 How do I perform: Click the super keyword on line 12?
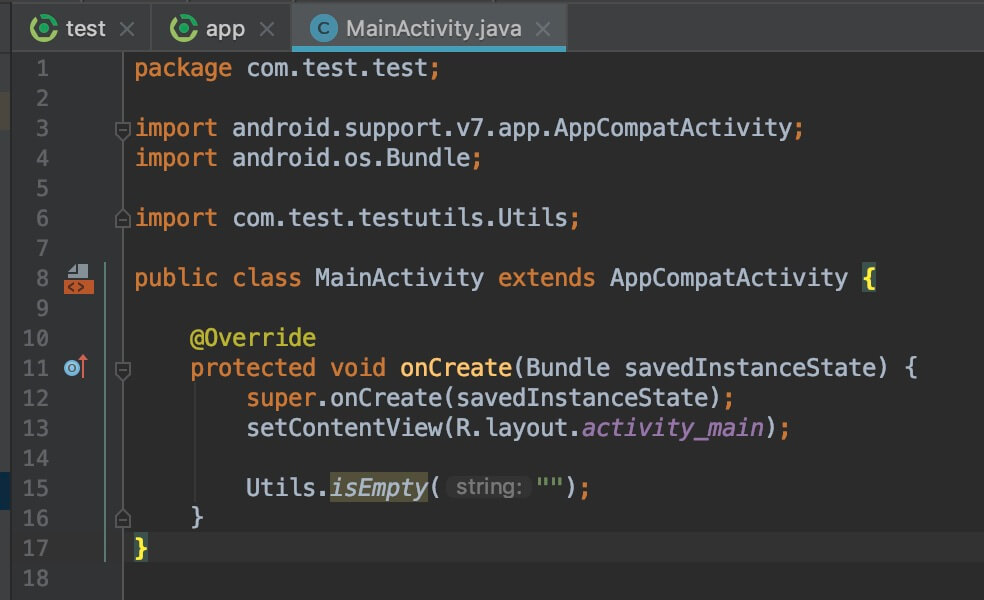tap(281, 399)
